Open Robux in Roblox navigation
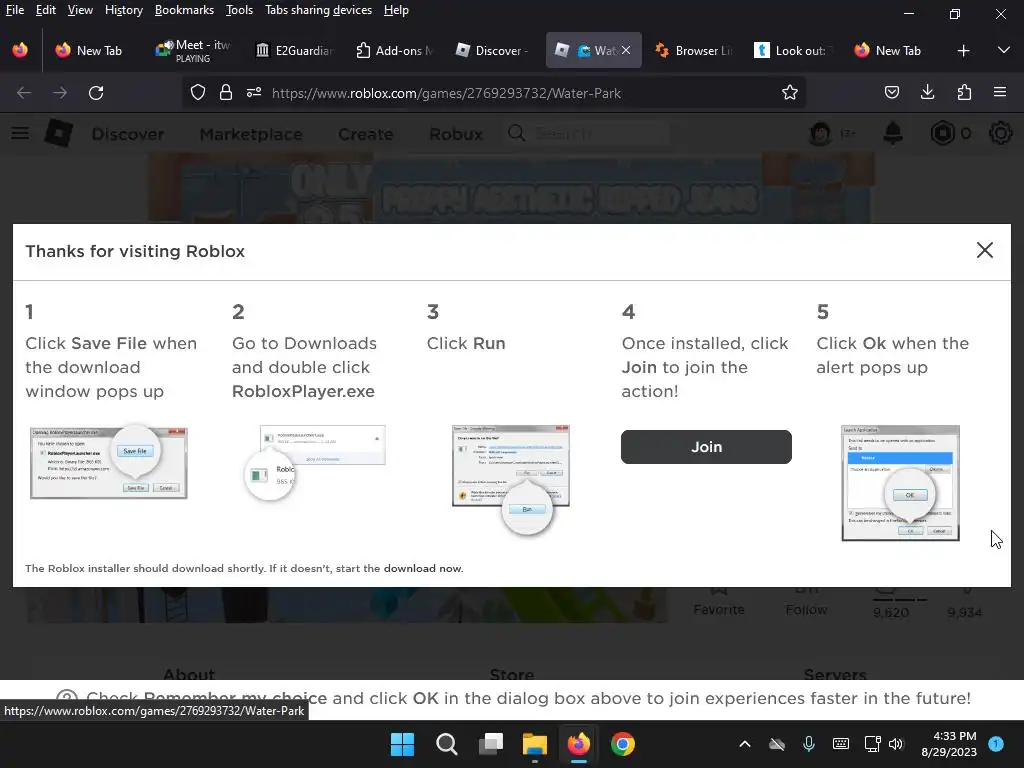The image size is (1024, 768). coord(456,134)
